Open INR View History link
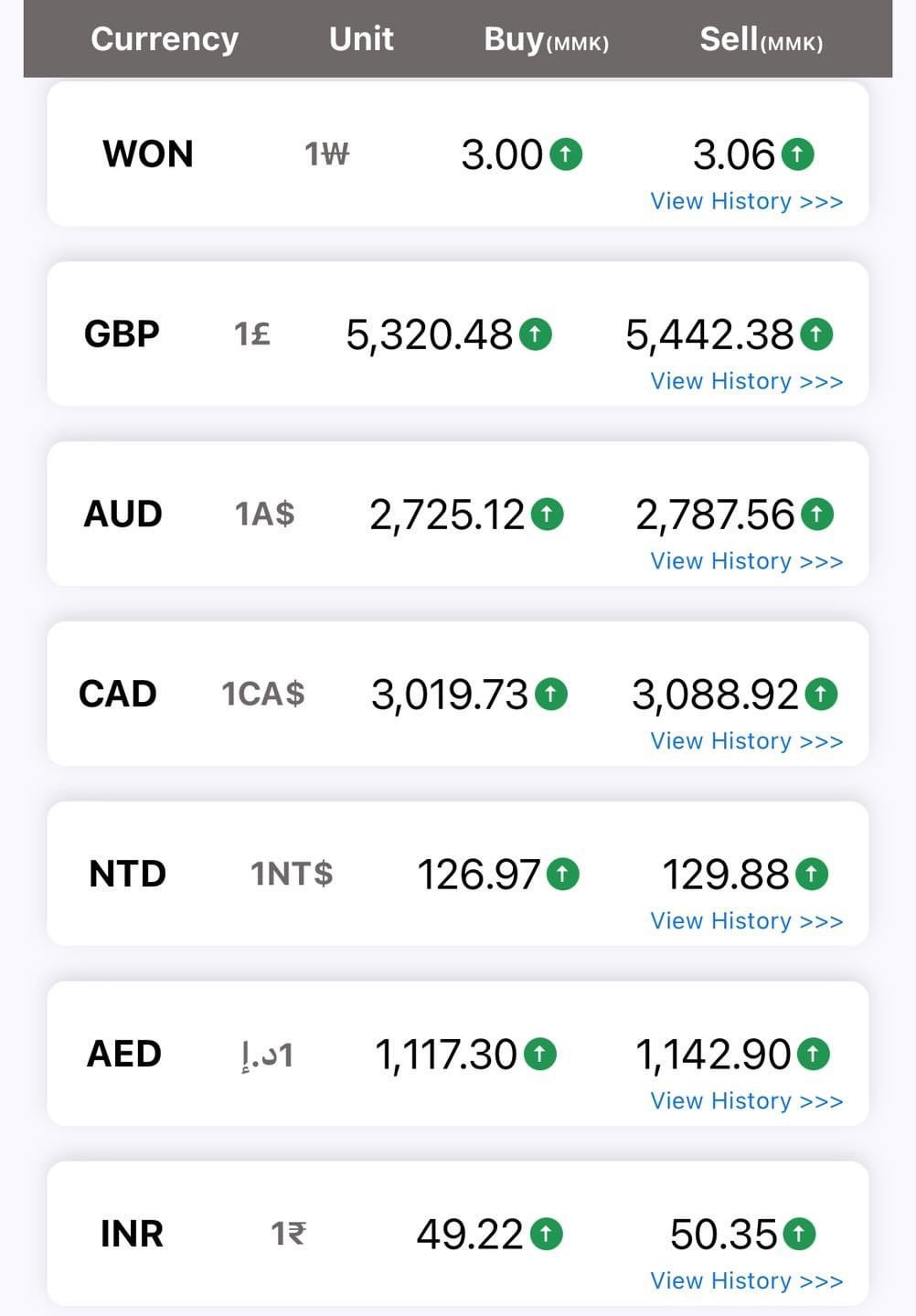Screen dimensions: 916x1316 (746, 1281)
